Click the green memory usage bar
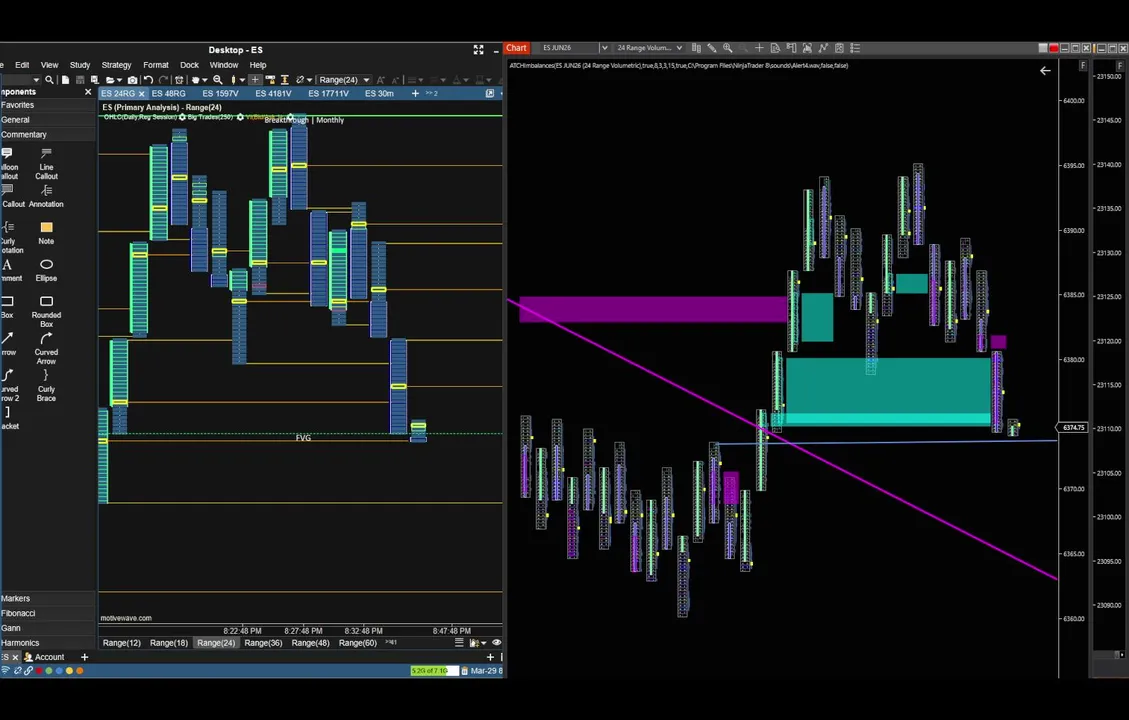Image resolution: width=1129 pixels, height=720 pixels. (434, 670)
